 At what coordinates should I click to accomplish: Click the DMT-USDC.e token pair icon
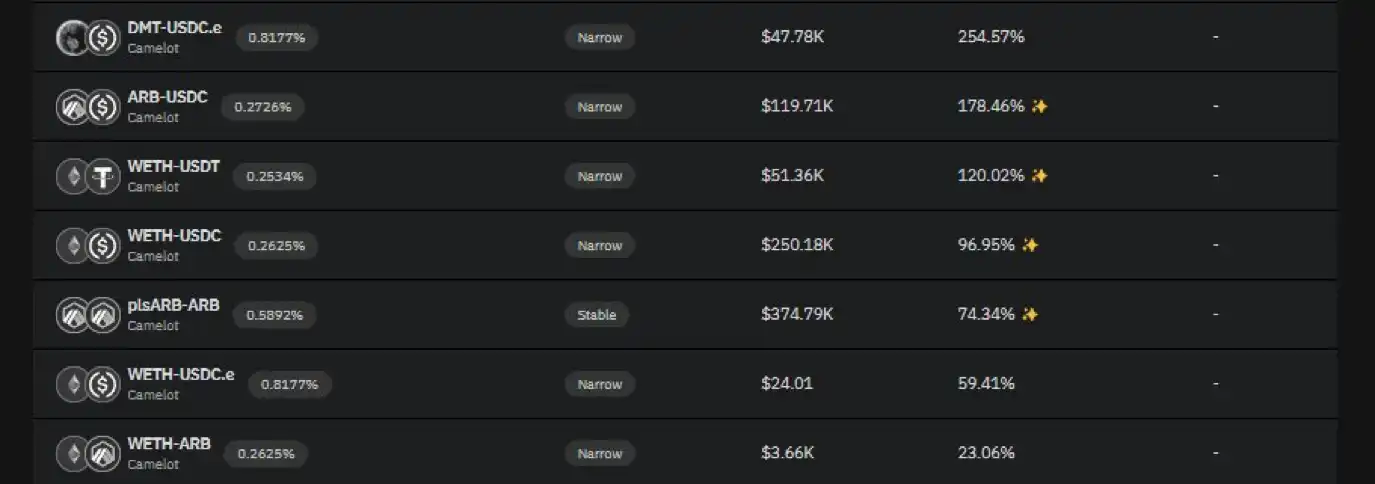coord(87,38)
